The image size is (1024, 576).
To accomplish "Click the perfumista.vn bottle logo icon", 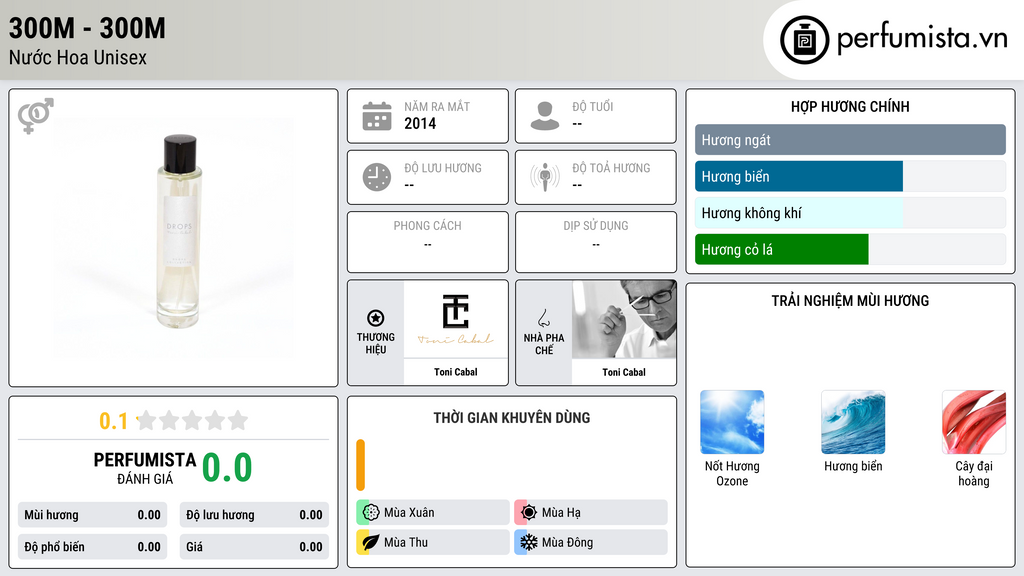I will coord(804,40).
